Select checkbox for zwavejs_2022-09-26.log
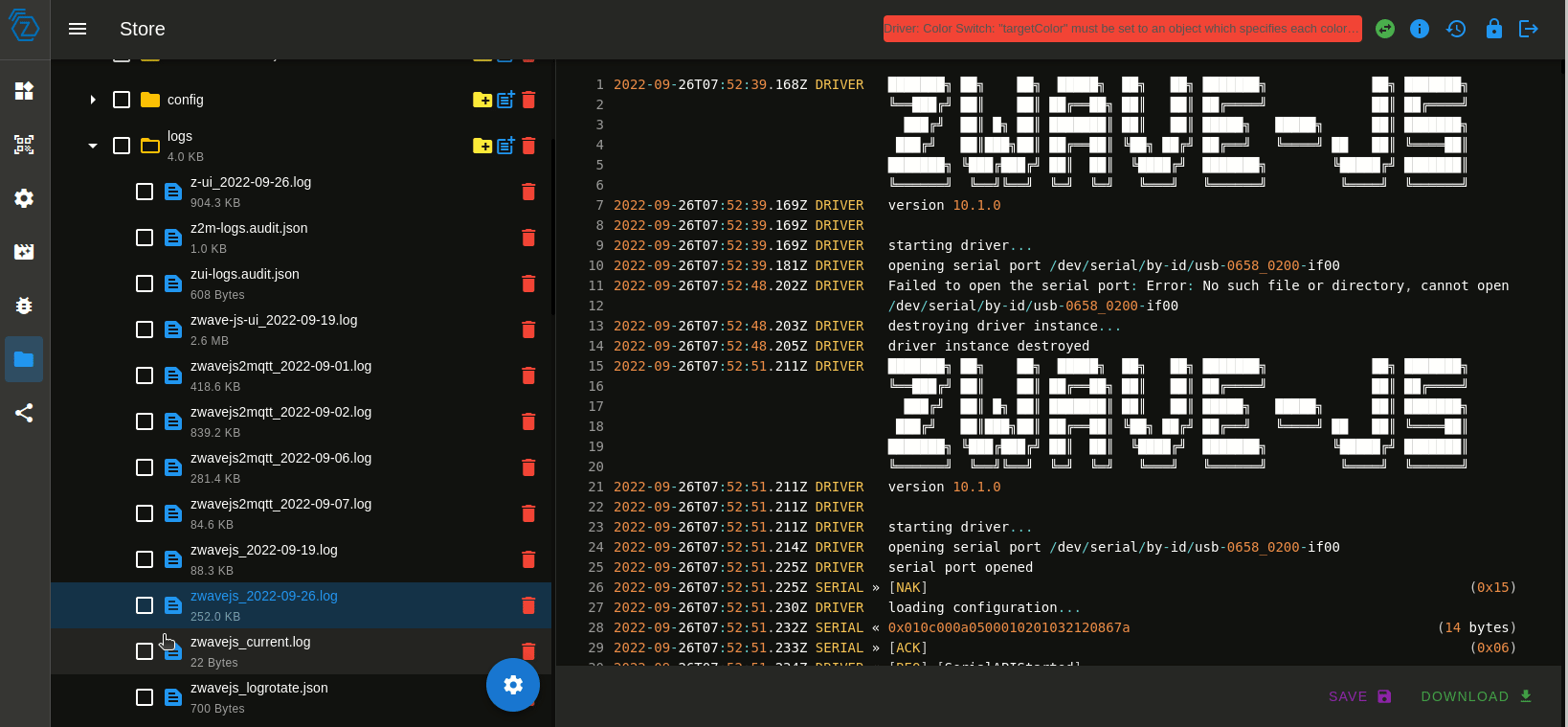 (145, 605)
